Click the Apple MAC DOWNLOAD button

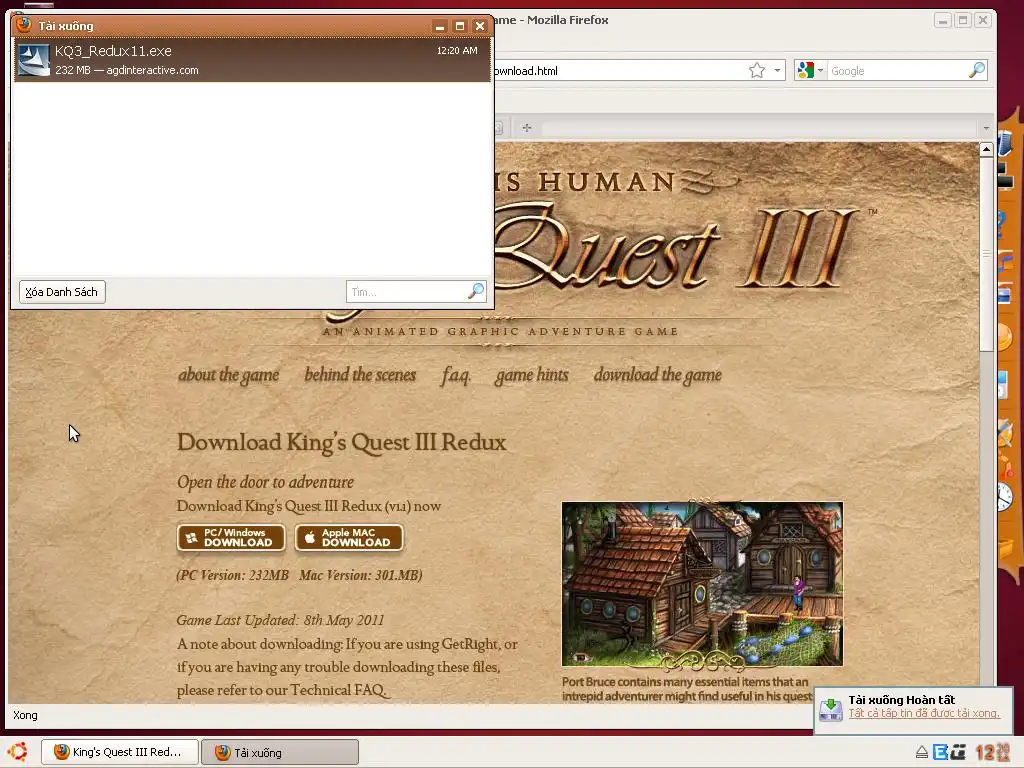(349, 537)
